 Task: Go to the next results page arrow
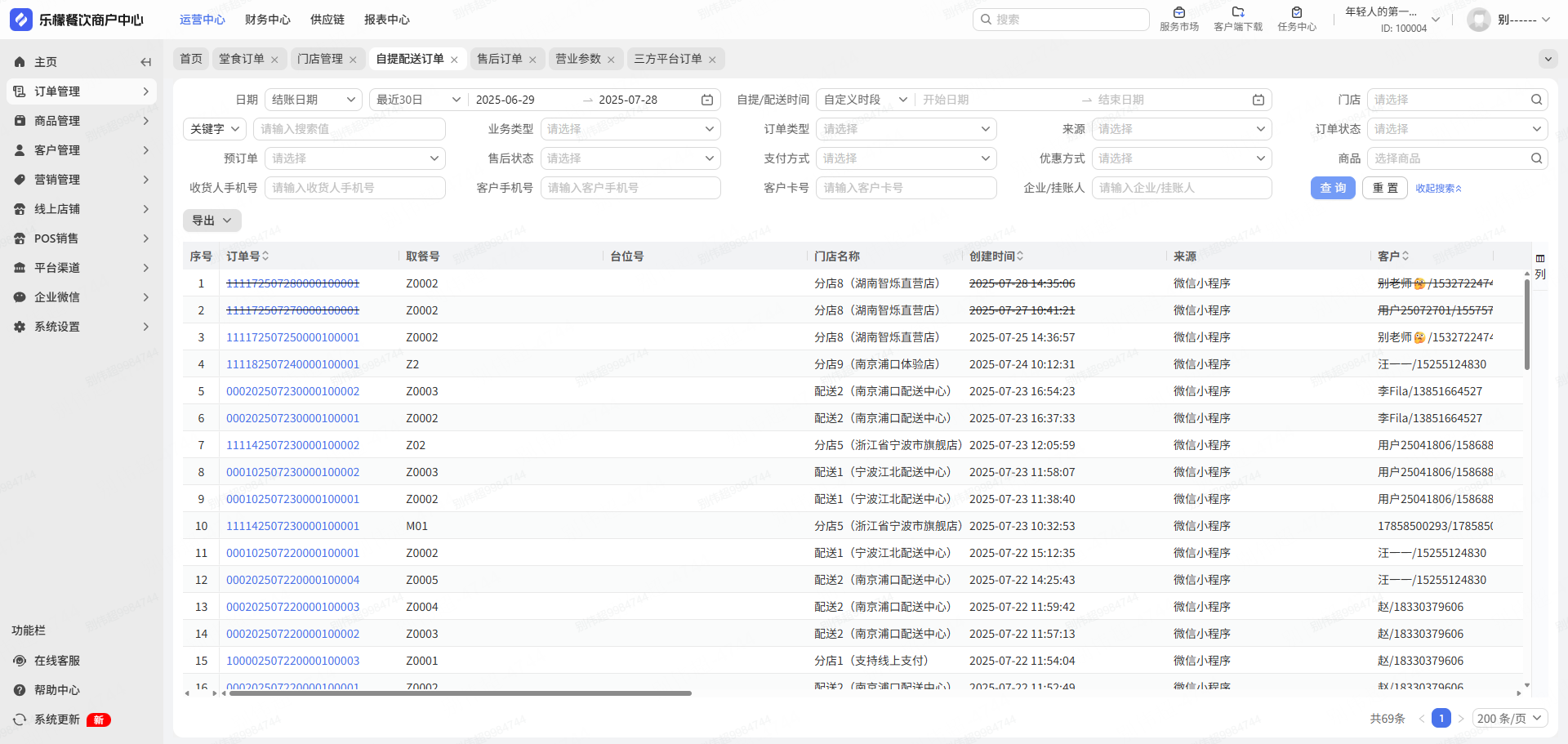tap(1461, 719)
